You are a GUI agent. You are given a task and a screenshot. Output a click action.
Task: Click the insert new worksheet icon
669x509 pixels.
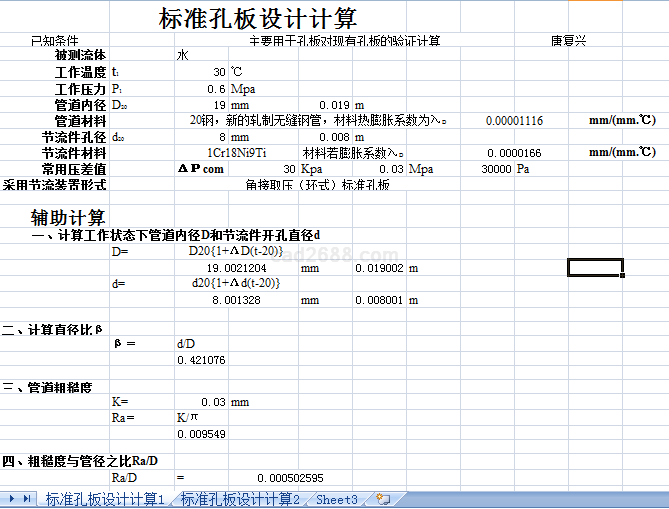[x=383, y=498]
